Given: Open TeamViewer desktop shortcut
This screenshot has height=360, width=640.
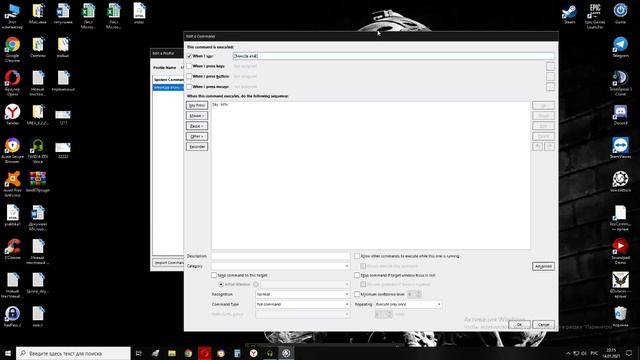Looking at the screenshot, I should pos(620,148).
